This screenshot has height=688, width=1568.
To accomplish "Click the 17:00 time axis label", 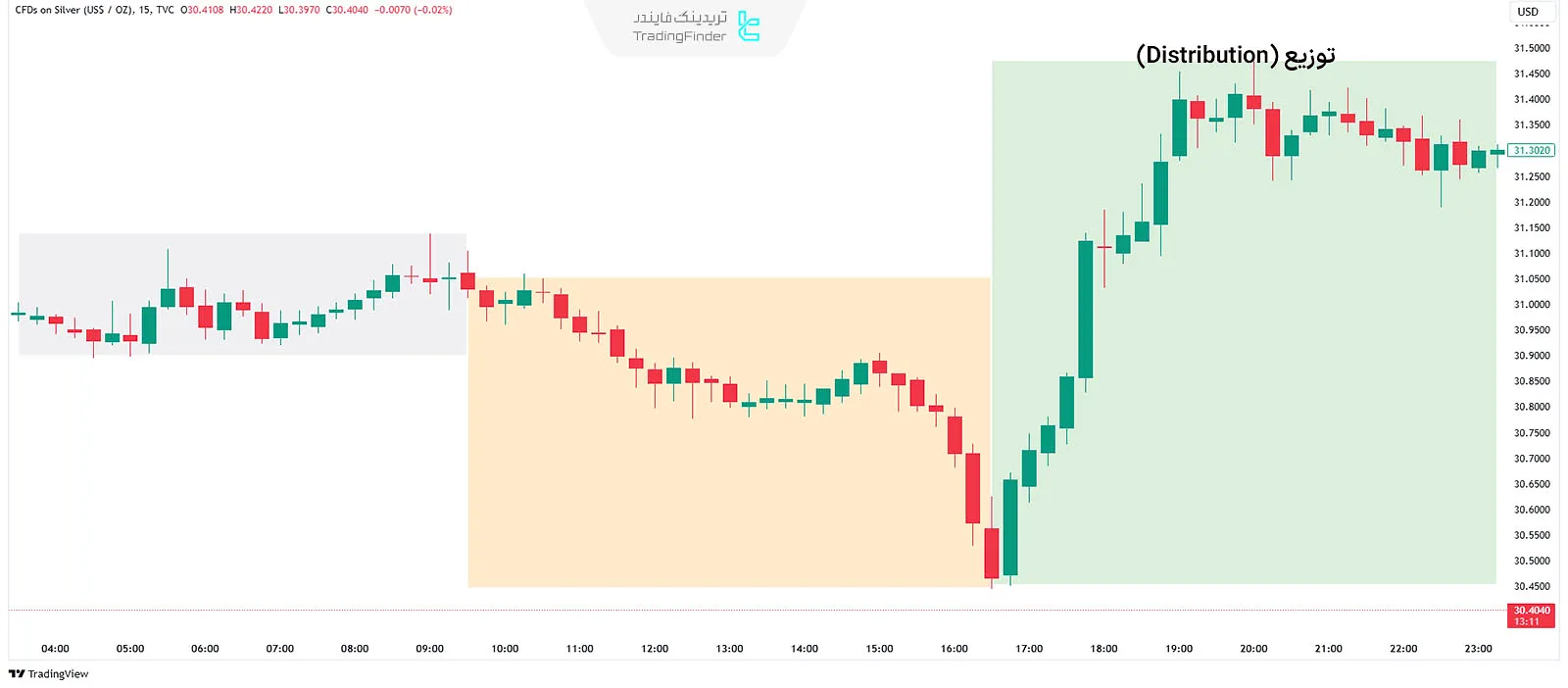I will (1029, 649).
